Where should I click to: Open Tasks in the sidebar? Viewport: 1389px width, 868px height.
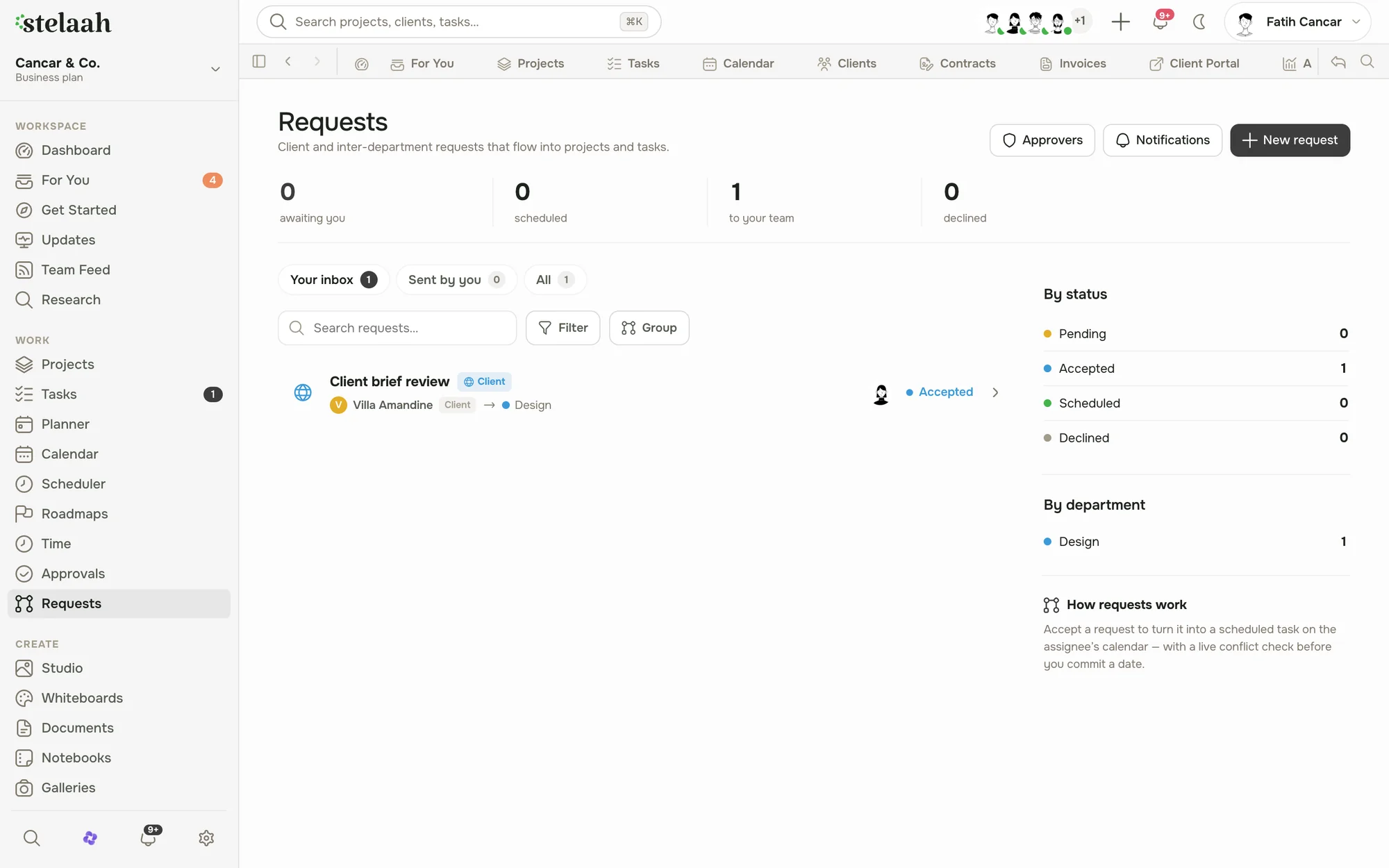[x=119, y=394]
